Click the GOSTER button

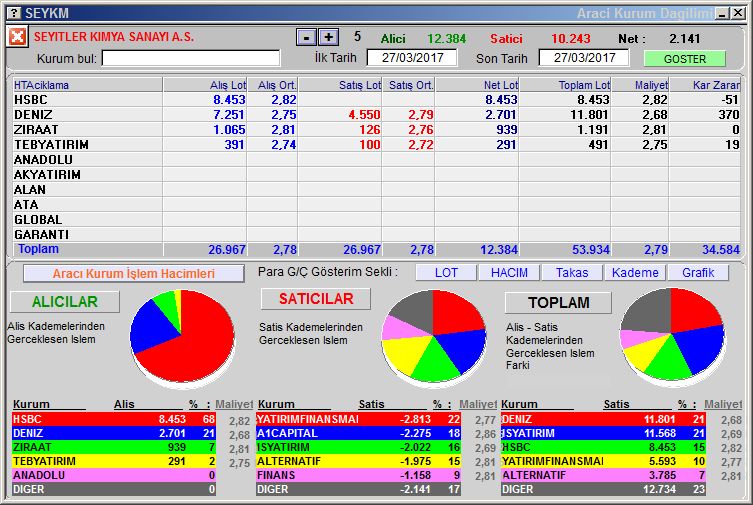click(x=684, y=59)
